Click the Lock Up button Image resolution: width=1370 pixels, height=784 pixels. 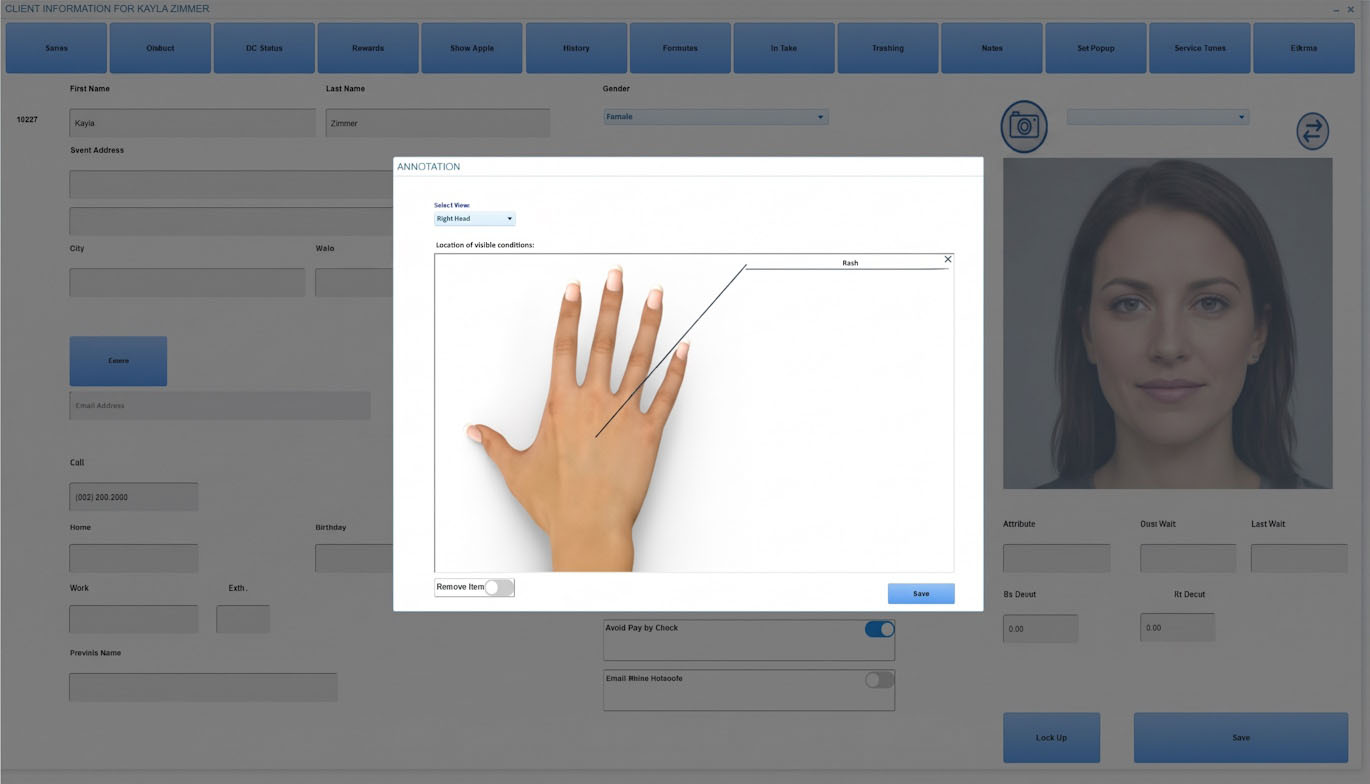(1051, 738)
